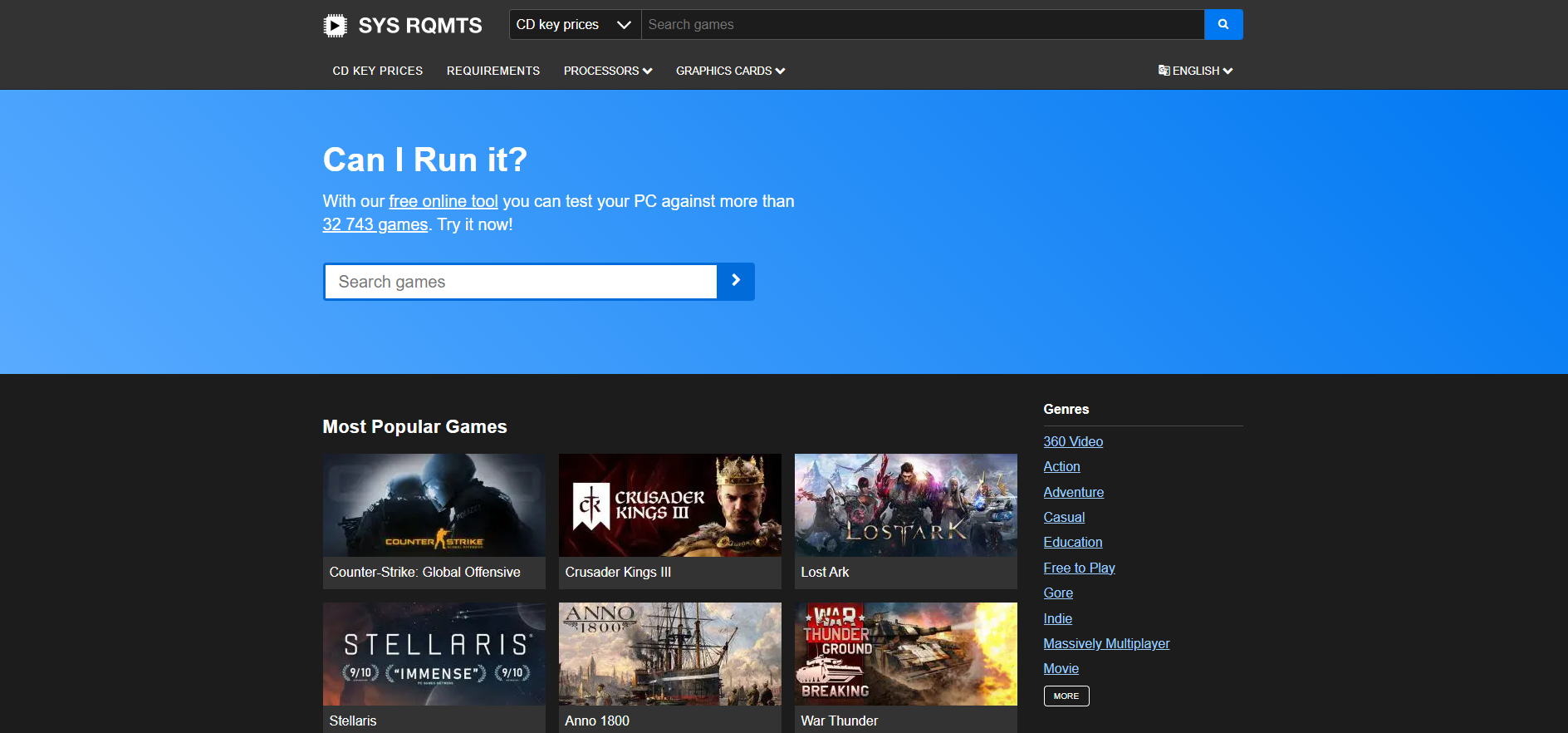This screenshot has width=1568, height=733.
Task: Click the Anno 1800 title text
Action: point(597,721)
